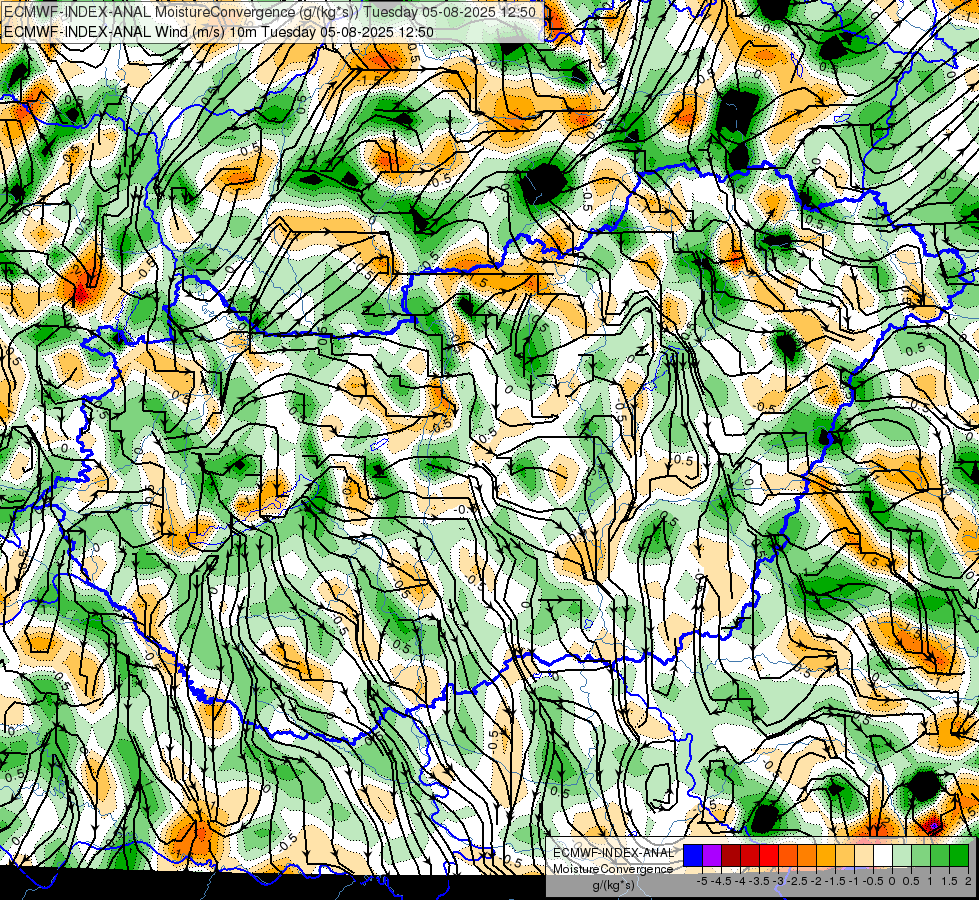
Task: Choose the orange swatch between -2.5 and -2
Action: [x=807, y=856]
